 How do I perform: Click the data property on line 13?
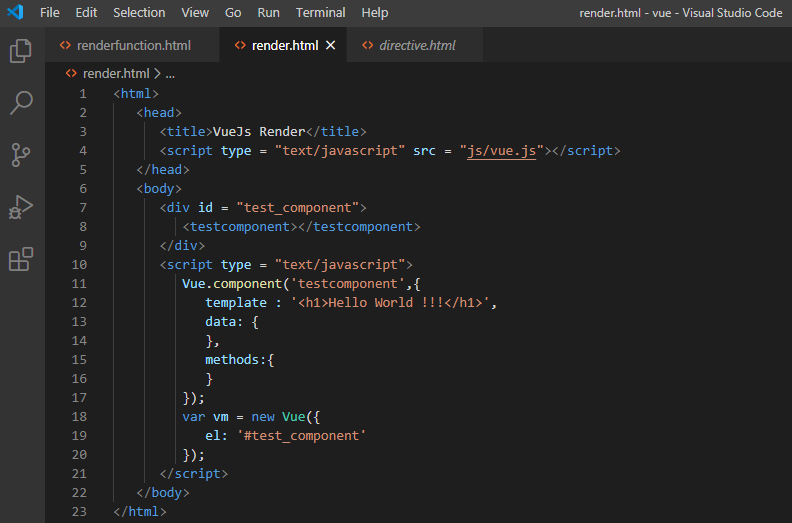[220, 322]
